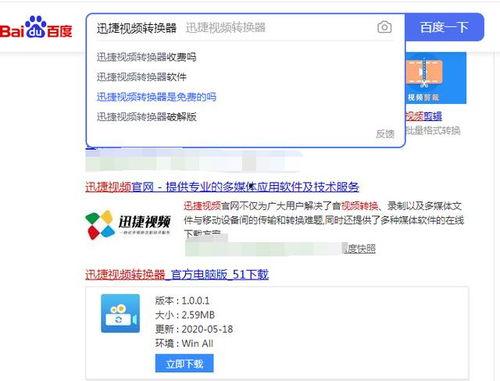Screen dimensions: 500x381
Task: Click the 立即下载 download button
Action: coord(184,363)
